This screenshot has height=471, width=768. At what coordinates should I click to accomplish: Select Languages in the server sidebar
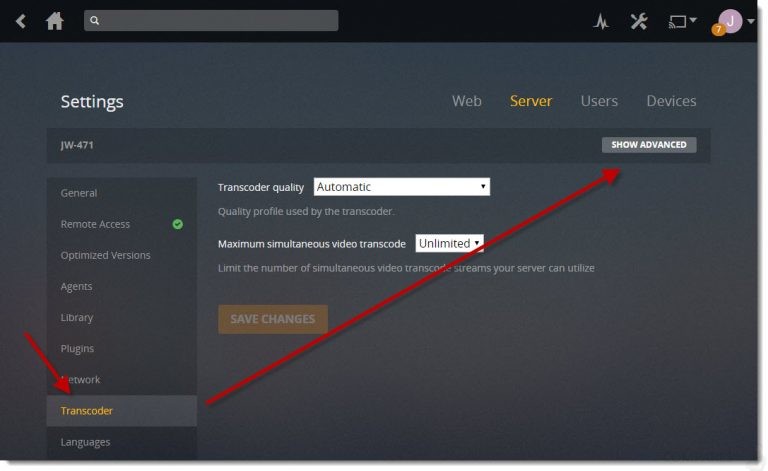tap(85, 442)
